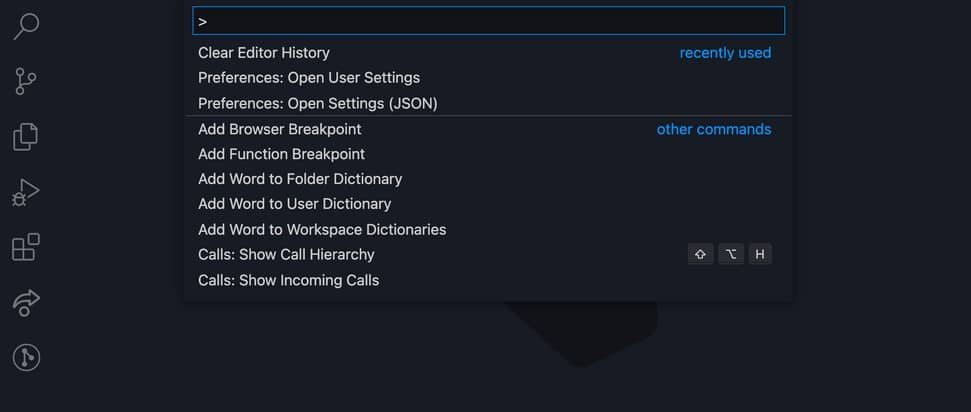The height and width of the screenshot is (412, 971).
Task: Open the Live Share arrow icon
Action: (26, 303)
